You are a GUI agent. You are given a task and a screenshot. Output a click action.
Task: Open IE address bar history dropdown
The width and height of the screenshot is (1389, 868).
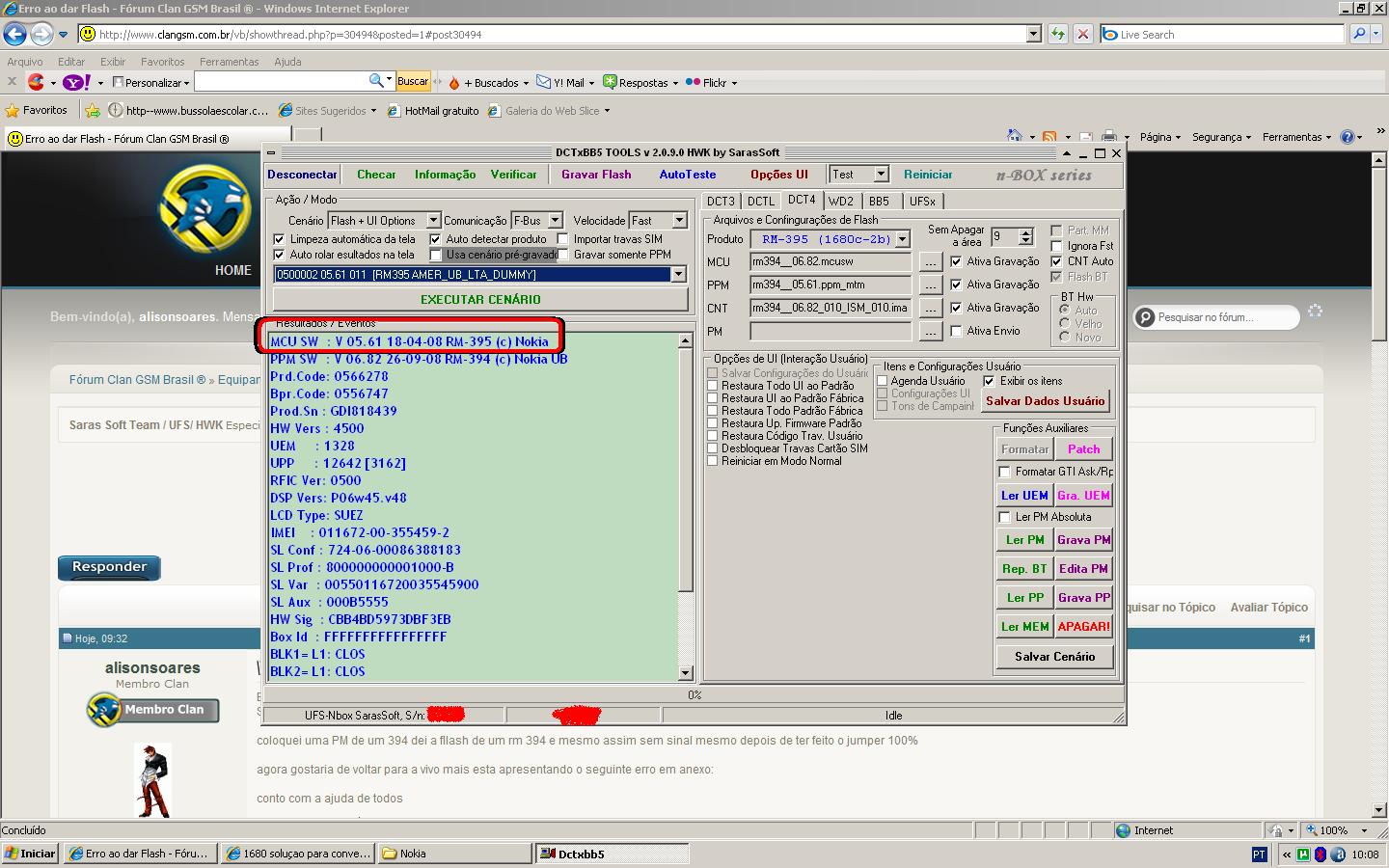(x=1033, y=34)
